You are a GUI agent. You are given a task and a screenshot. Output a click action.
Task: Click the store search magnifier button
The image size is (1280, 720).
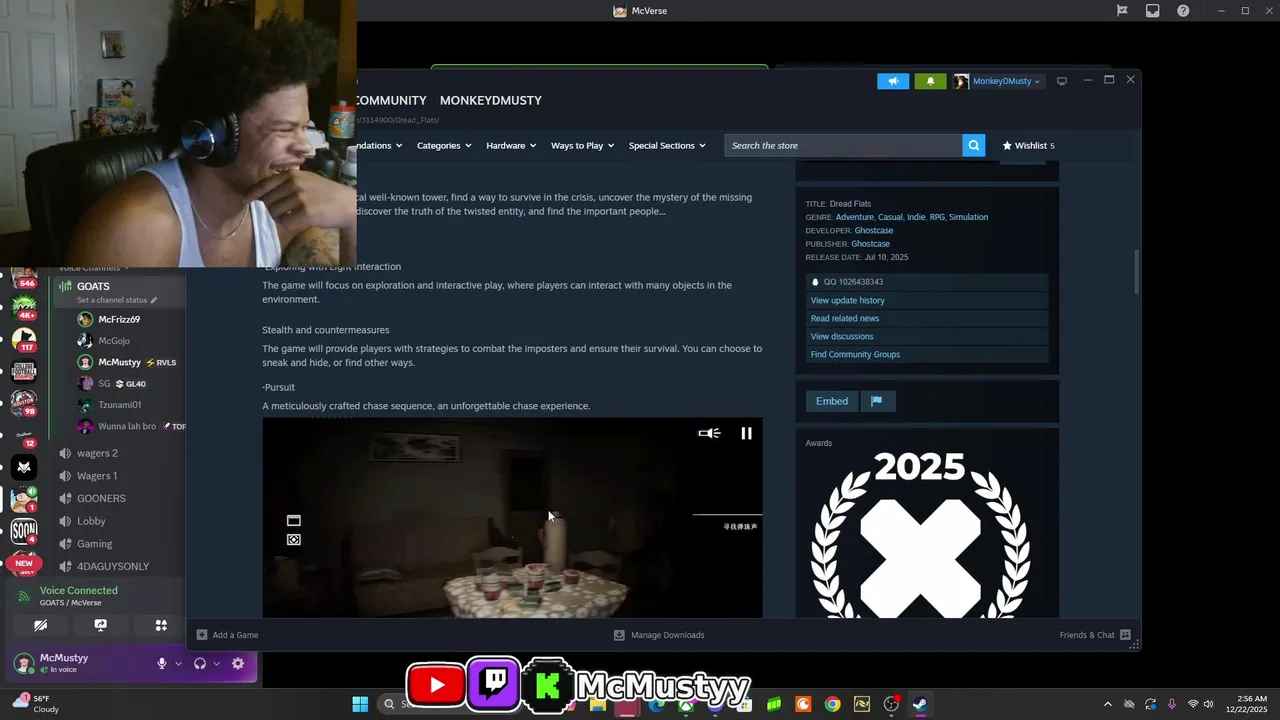point(974,146)
